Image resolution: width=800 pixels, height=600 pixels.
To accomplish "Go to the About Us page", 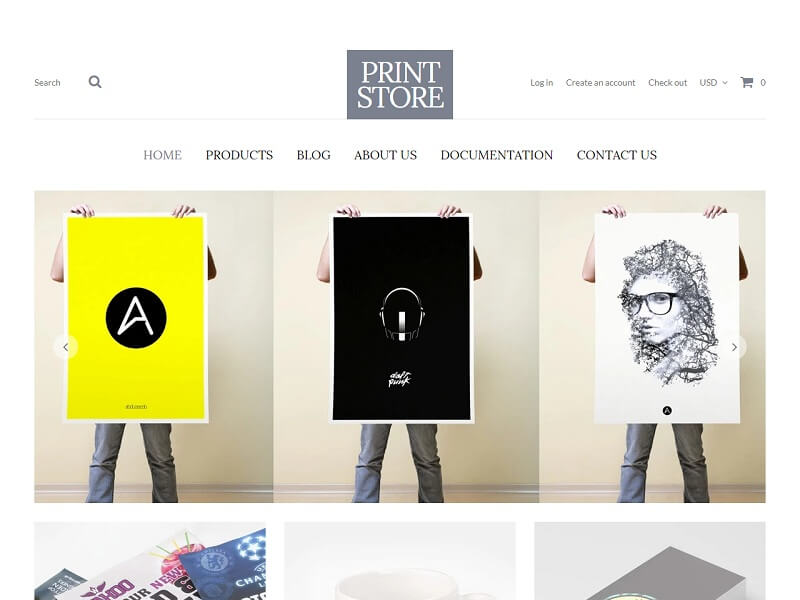I will 386,155.
